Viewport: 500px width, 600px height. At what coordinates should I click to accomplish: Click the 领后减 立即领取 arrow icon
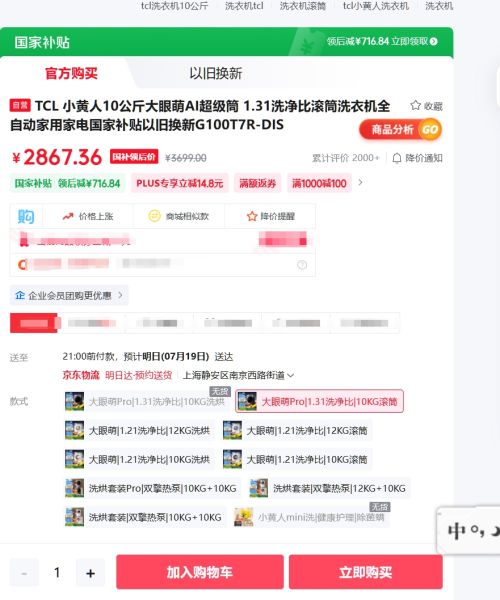click(433, 41)
